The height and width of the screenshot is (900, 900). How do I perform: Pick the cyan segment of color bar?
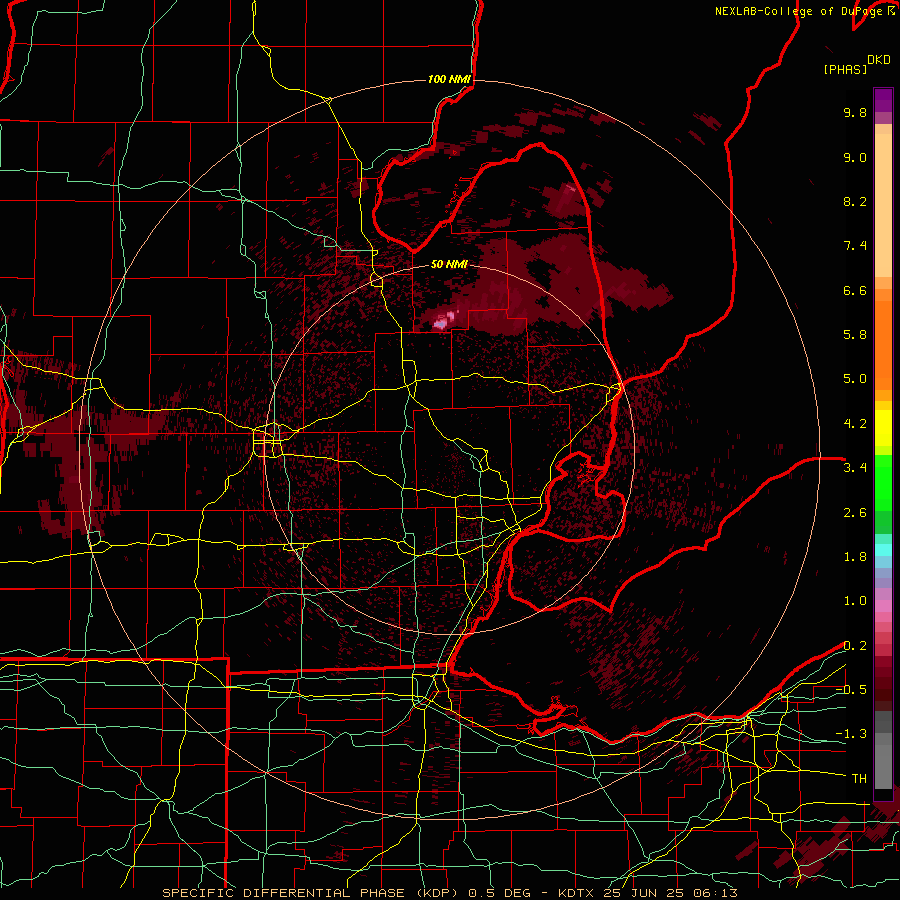pos(883,550)
